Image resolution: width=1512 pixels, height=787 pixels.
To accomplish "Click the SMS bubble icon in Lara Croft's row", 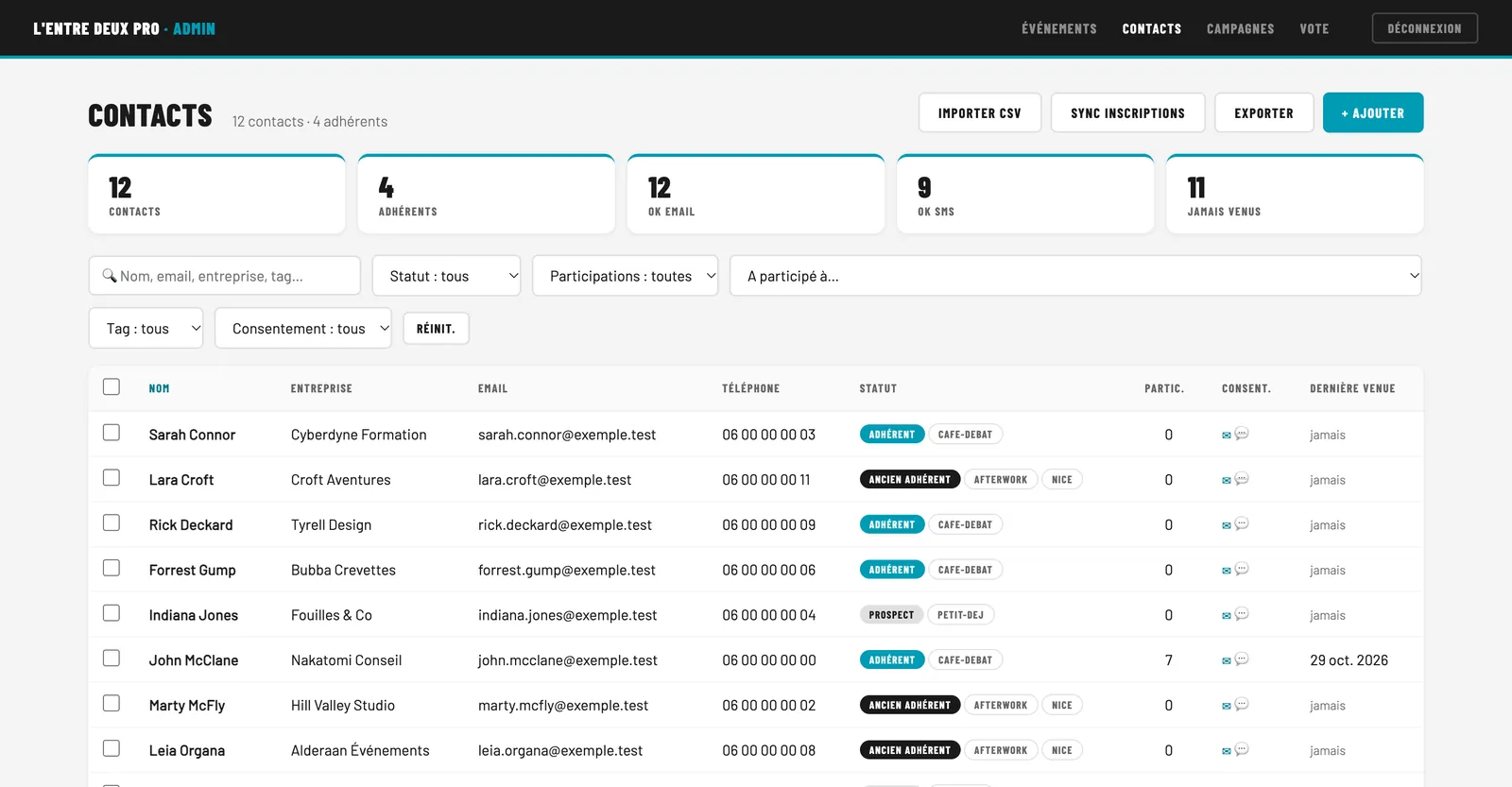I will 1242,479.
